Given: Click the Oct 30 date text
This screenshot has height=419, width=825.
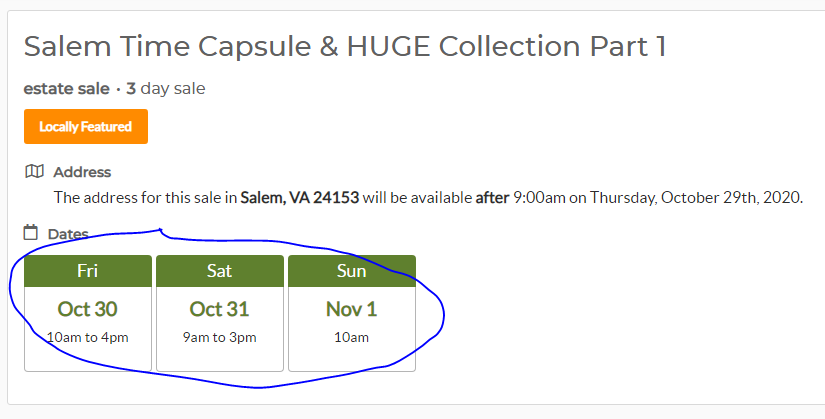Looking at the screenshot, I should click(87, 309).
